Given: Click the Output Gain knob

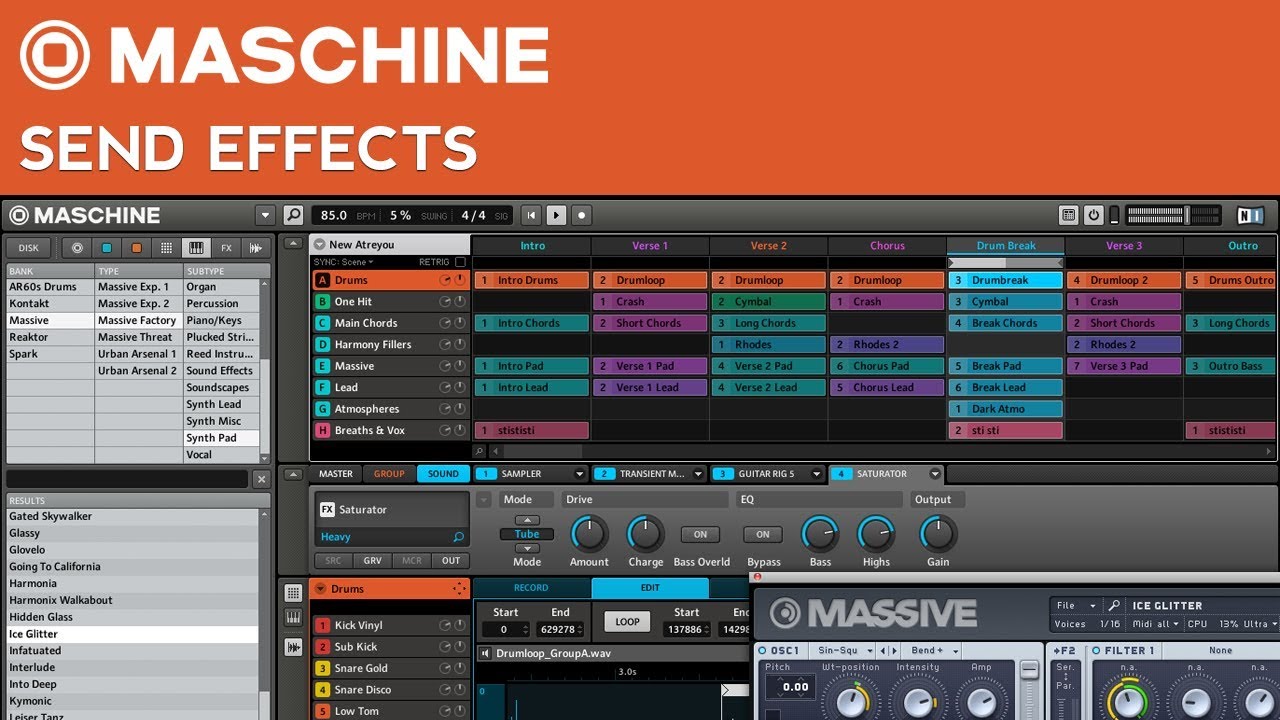Looking at the screenshot, I should coord(937,534).
